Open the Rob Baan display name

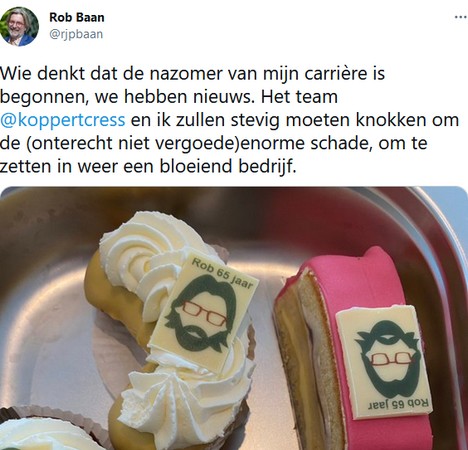coord(77,17)
